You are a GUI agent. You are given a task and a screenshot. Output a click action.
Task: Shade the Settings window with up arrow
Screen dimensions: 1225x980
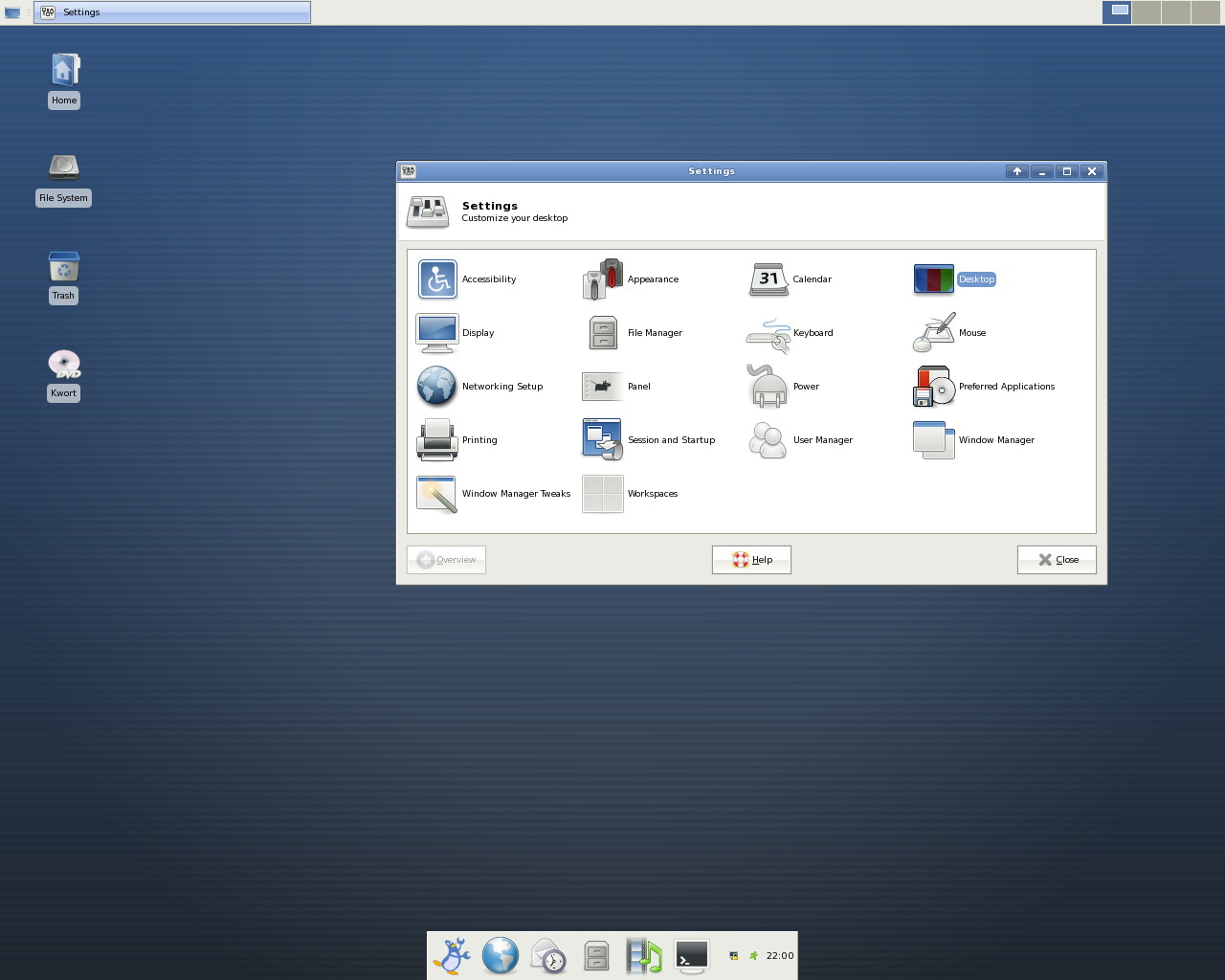[x=1017, y=171]
